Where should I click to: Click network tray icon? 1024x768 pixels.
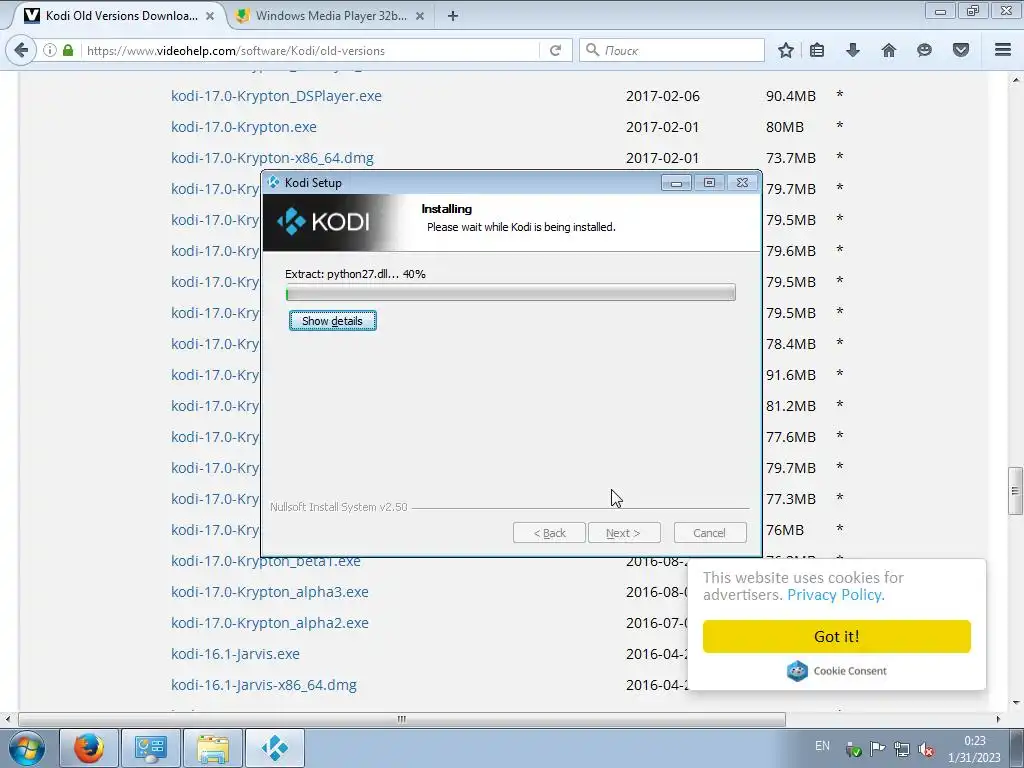pyautogui.click(x=902, y=748)
